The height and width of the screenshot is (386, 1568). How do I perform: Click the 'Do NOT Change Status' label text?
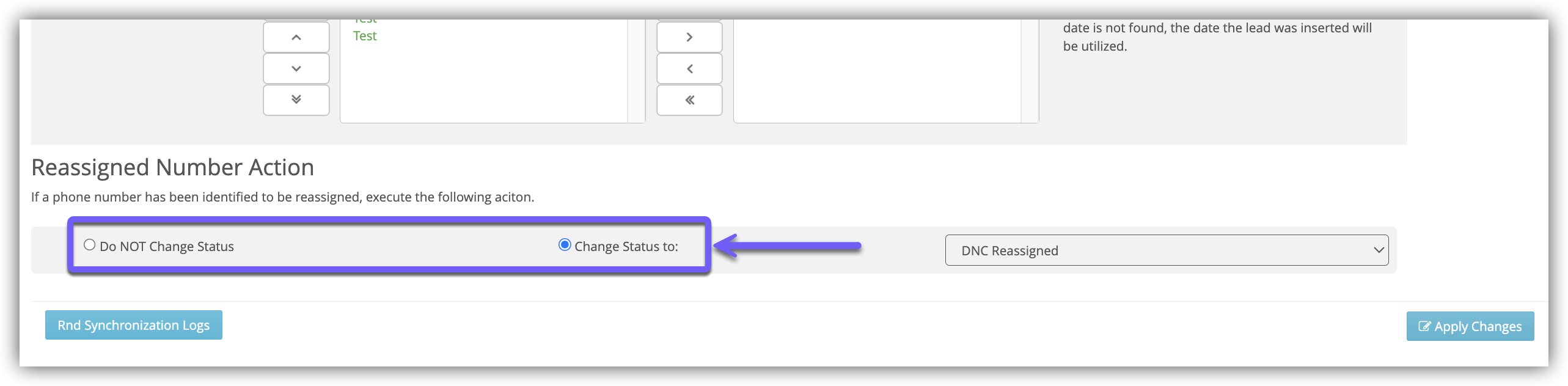[x=167, y=247]
